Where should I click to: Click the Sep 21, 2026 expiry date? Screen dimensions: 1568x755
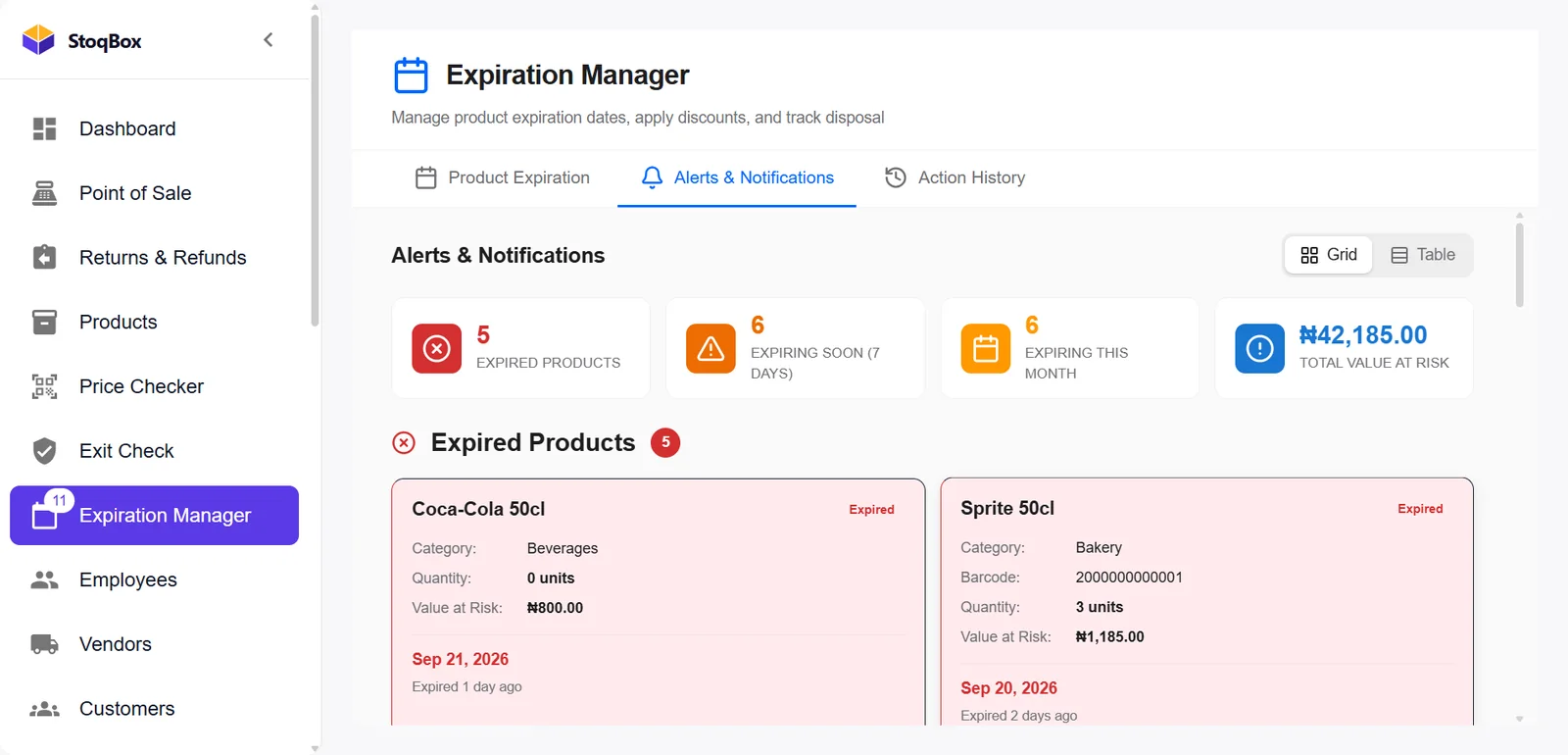460,659
